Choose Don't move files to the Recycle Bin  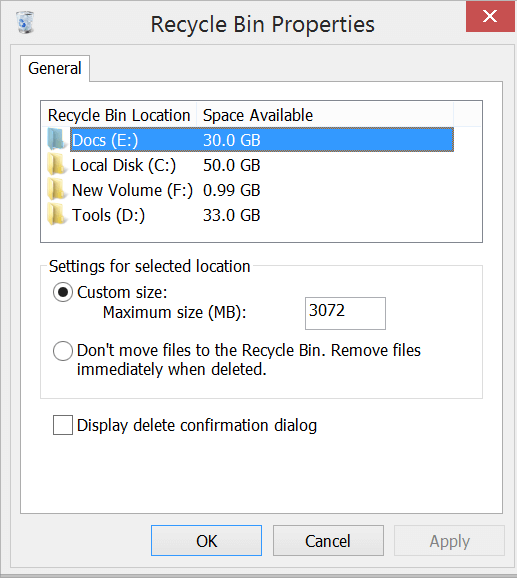pos(63,351)
